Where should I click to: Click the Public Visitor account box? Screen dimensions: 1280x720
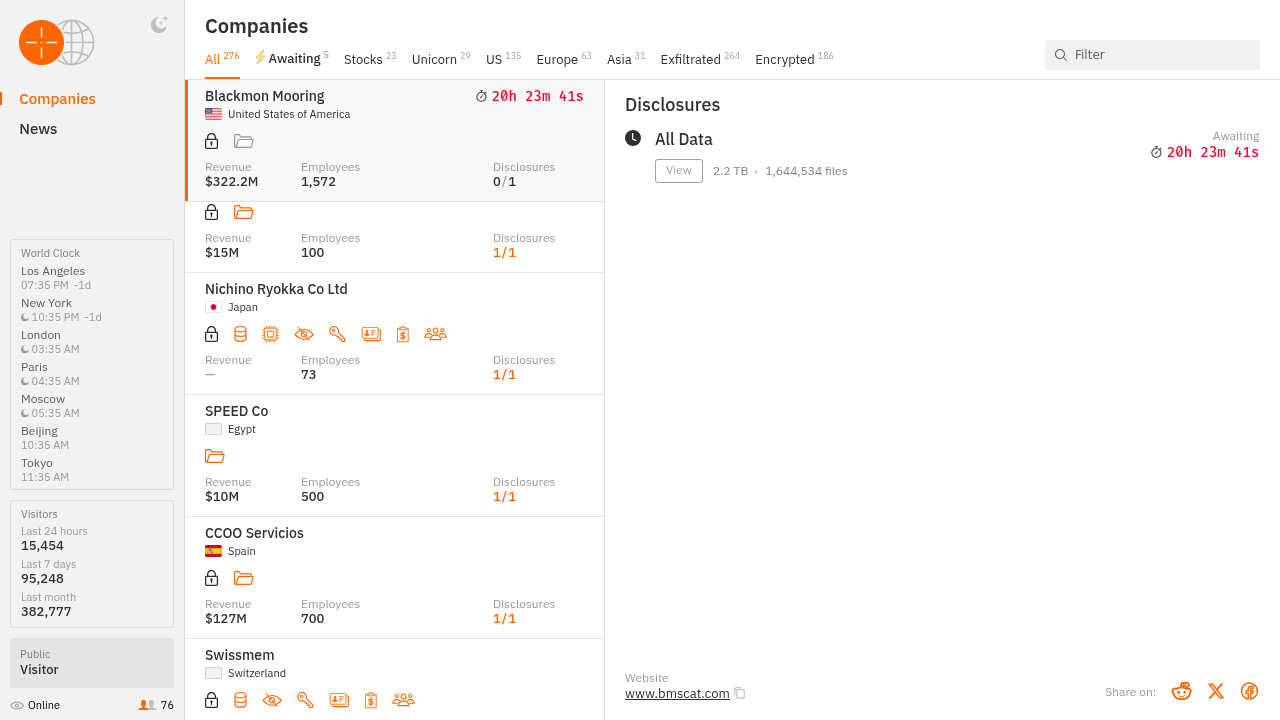(92, 663)
